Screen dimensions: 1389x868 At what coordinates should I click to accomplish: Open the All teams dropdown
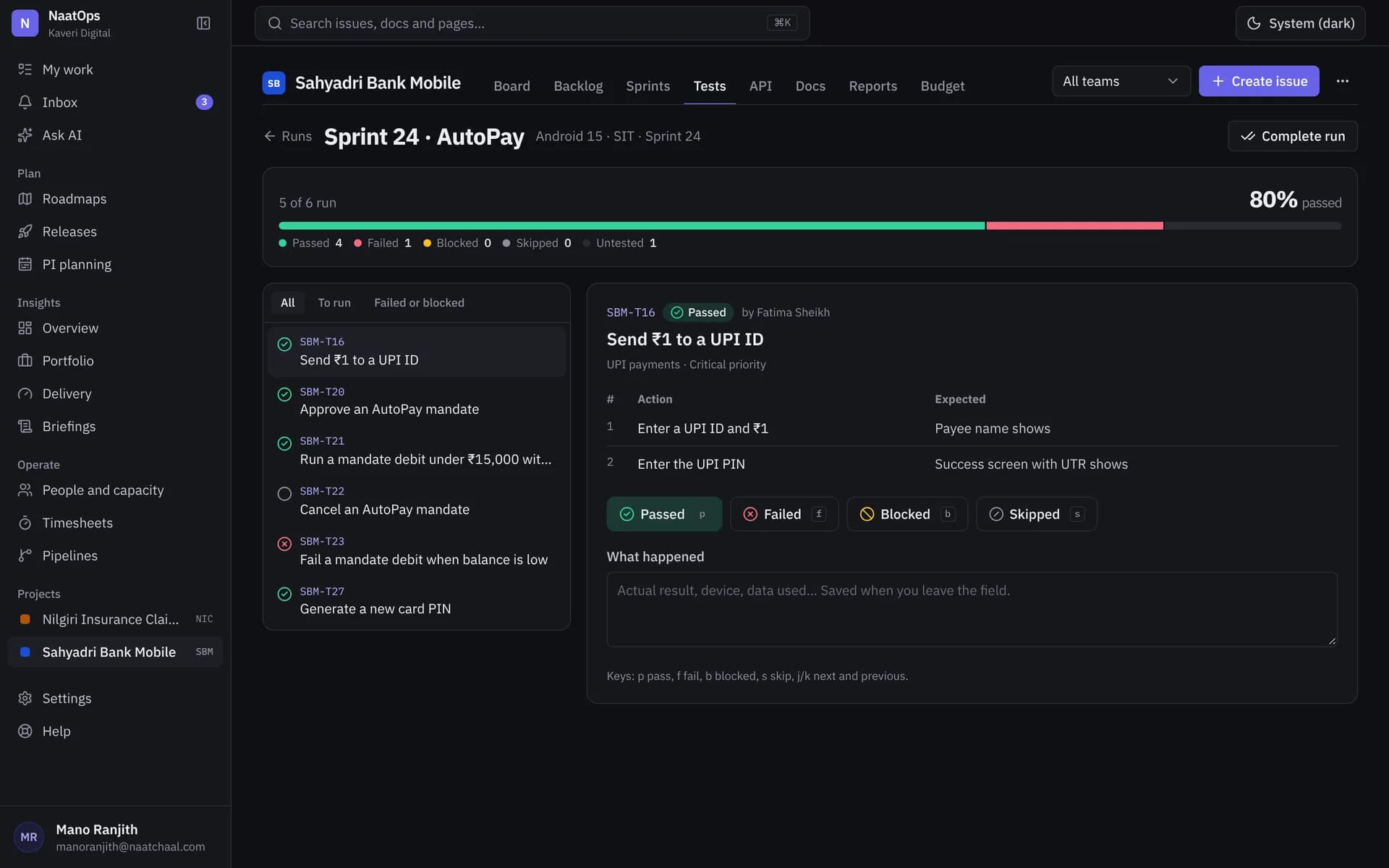tap(1121, 81)
